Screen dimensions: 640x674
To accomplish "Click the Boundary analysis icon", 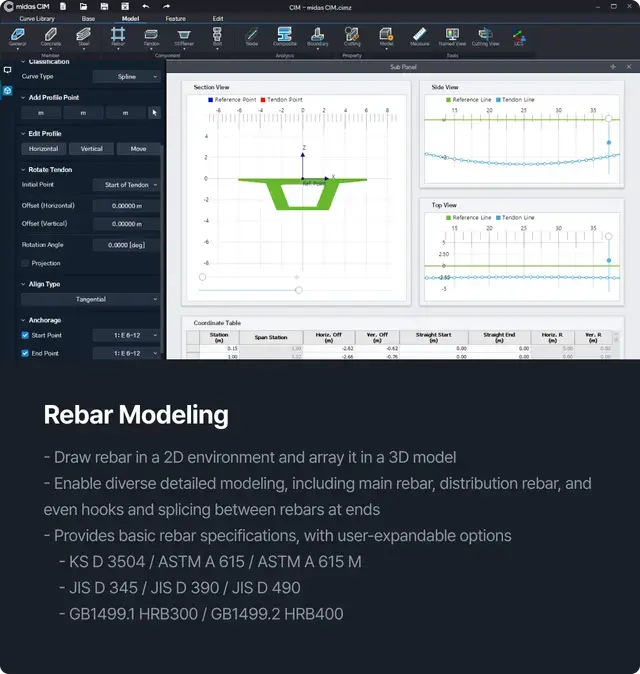I will pos(317,36).
